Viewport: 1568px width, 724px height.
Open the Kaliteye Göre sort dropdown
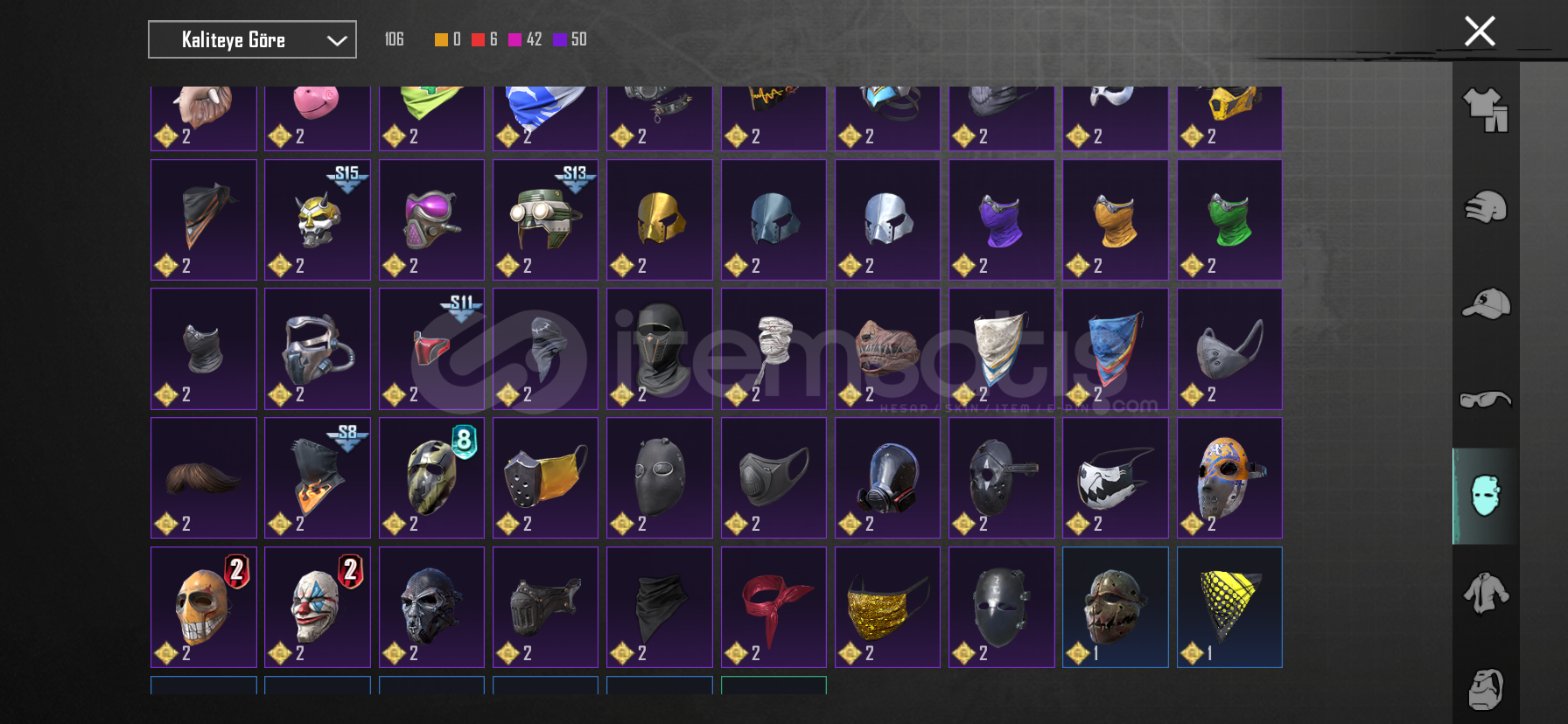pyautogui.click(x=252, y=39)
